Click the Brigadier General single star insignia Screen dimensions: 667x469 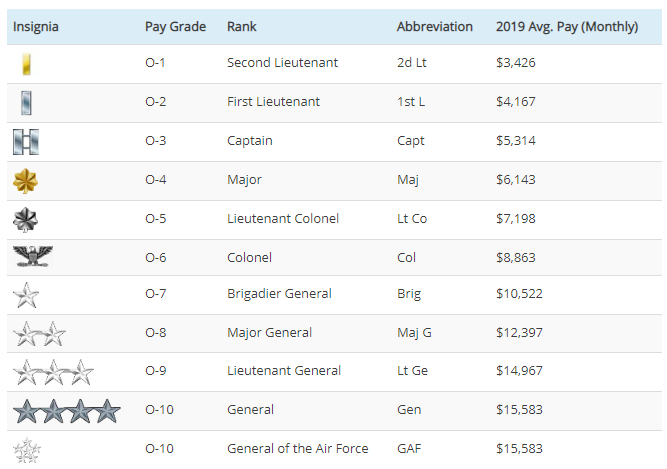click(x=25, y=295)
